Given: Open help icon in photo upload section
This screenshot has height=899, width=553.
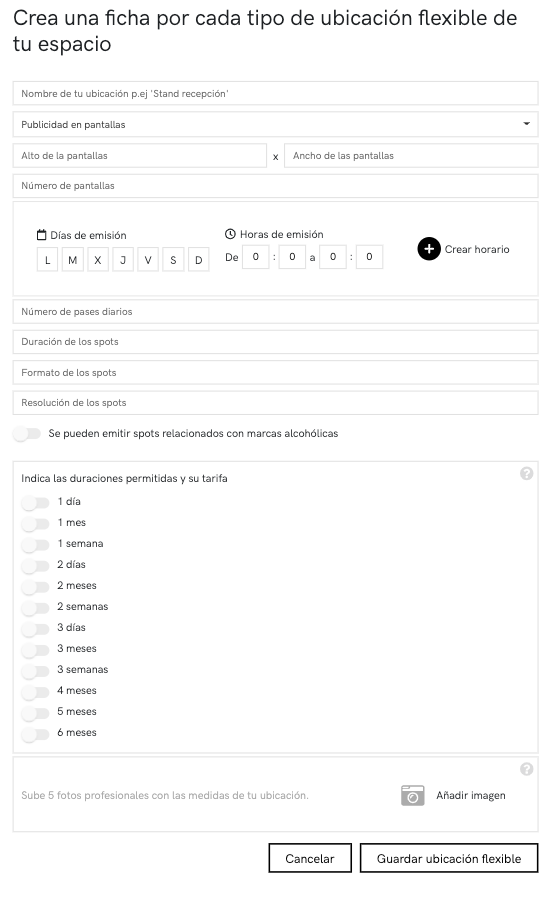Looking at the screenshot, I should coord(527,769).
